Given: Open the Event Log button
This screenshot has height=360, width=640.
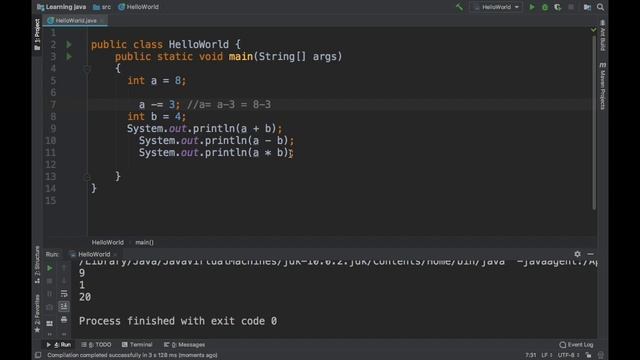Looking at the screenshot, I should tap(576, 344).
